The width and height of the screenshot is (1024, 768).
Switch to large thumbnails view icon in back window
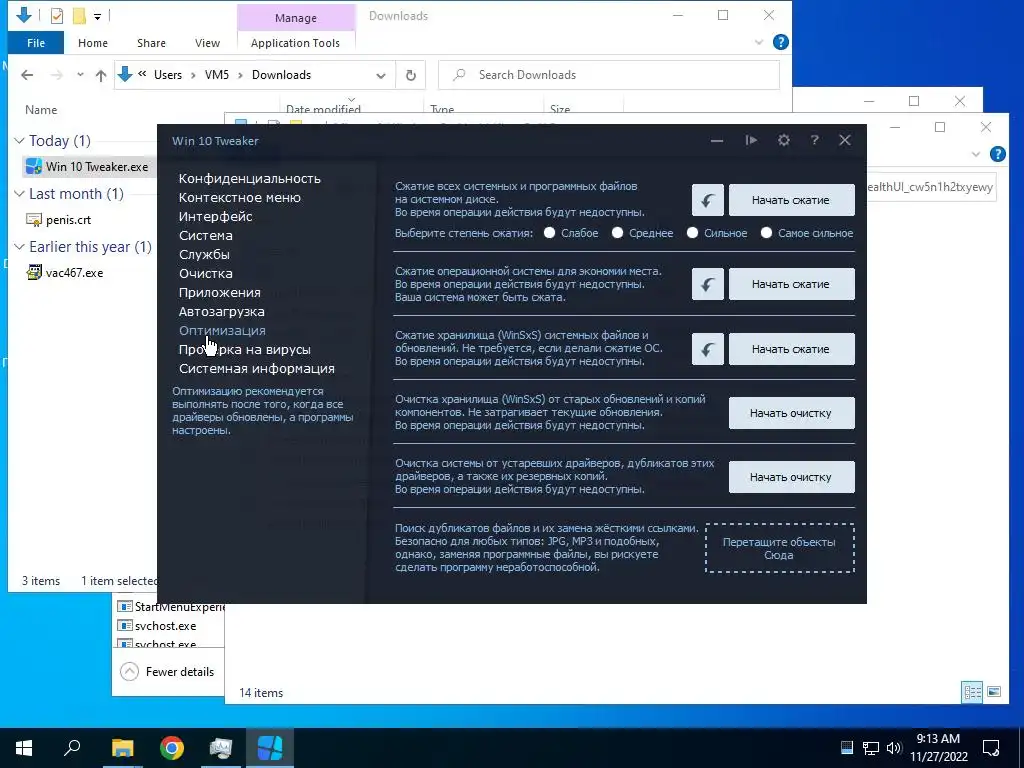pos(994,692)
